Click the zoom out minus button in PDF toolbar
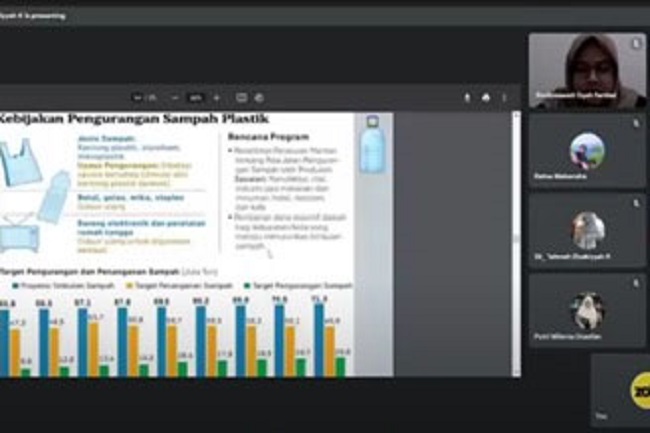The image size is (650, 433). [x=174, y=98]
